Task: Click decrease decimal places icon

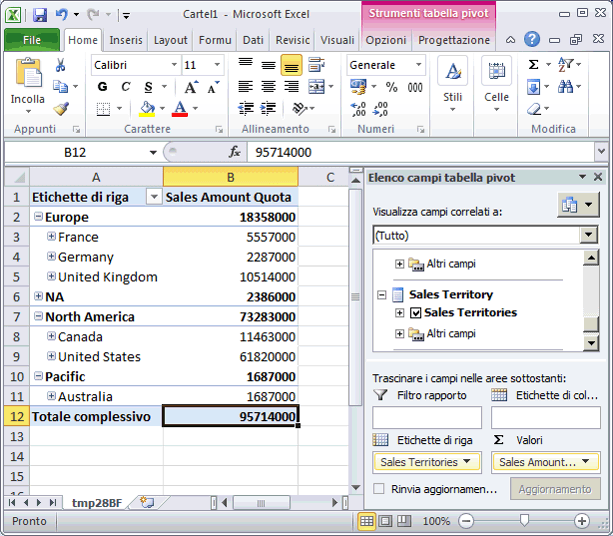Action: point(380,109)
